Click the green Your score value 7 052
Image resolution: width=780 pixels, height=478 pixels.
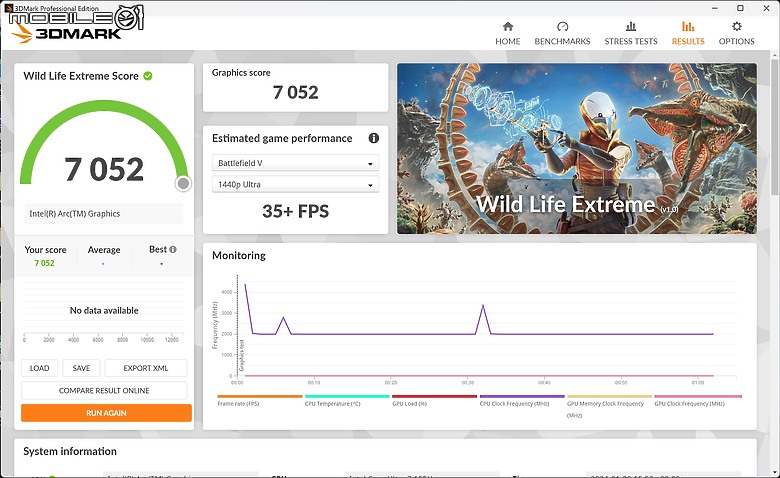point(44,263)
